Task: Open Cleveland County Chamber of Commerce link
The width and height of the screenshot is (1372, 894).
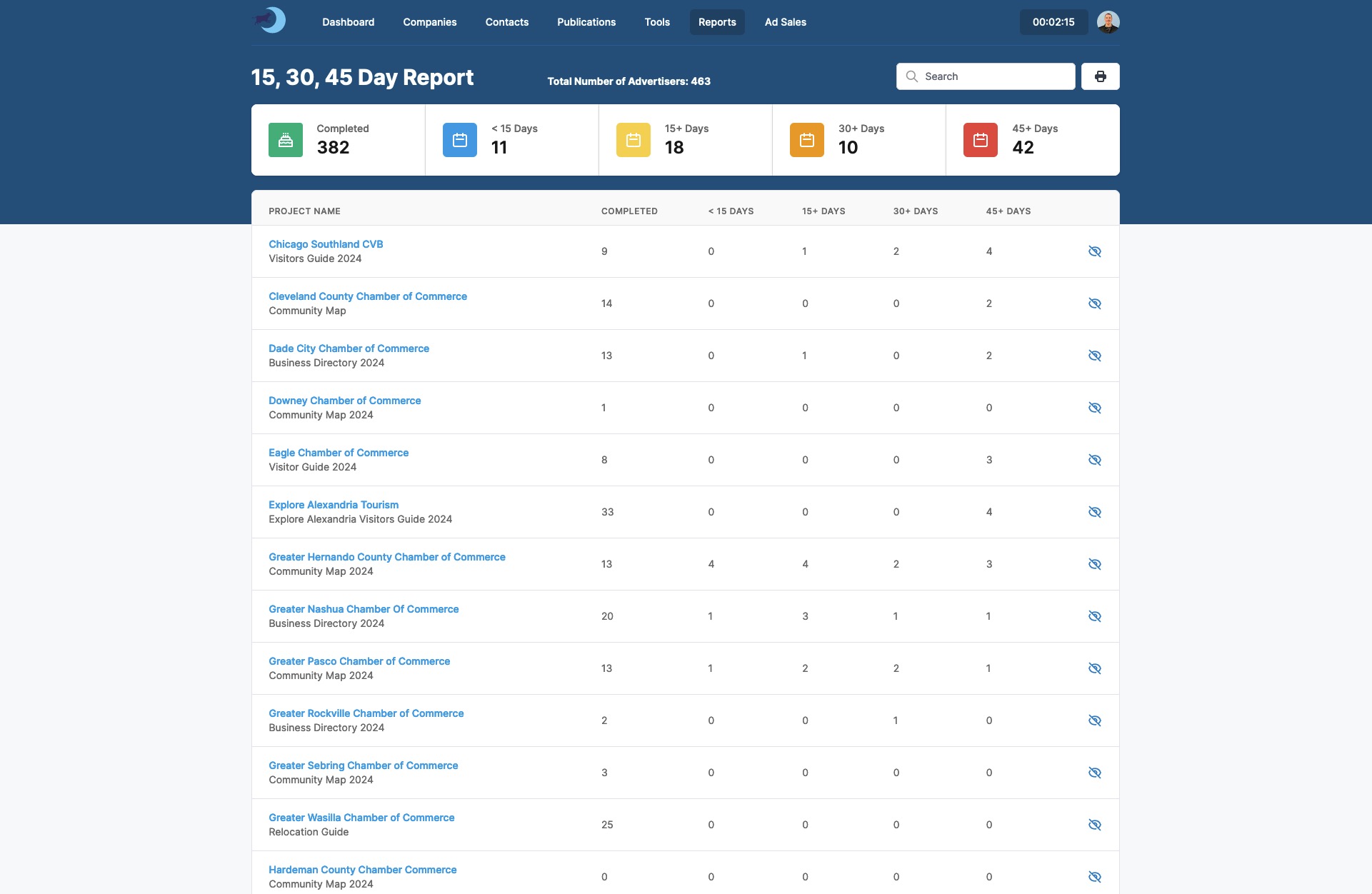Action: (x=368, y=296)
